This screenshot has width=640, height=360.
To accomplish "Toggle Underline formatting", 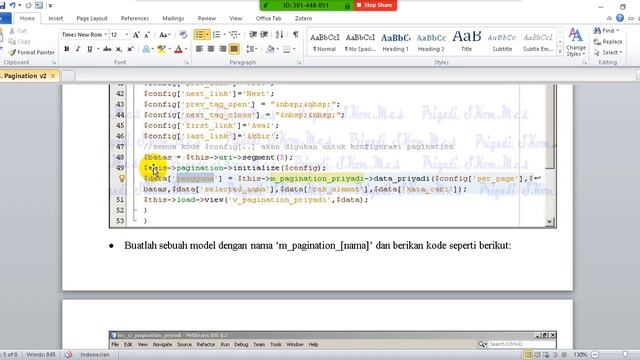I will click(89, 49).
